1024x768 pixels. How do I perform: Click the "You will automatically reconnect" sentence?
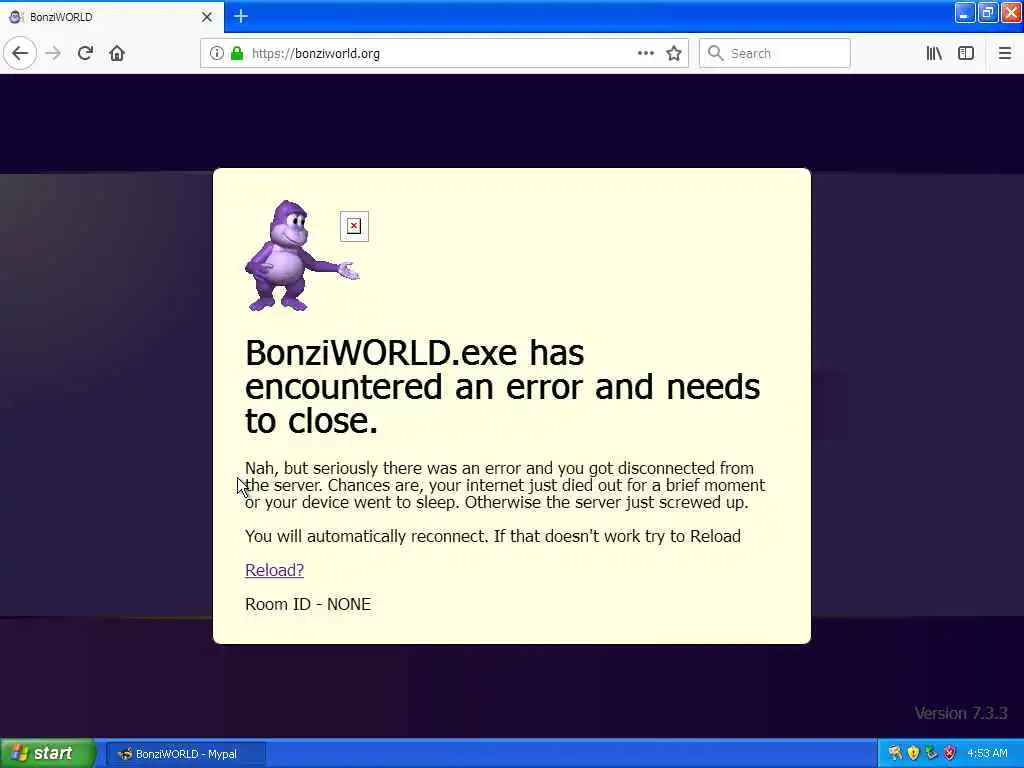pyautogui.click(x=493, y=536)
